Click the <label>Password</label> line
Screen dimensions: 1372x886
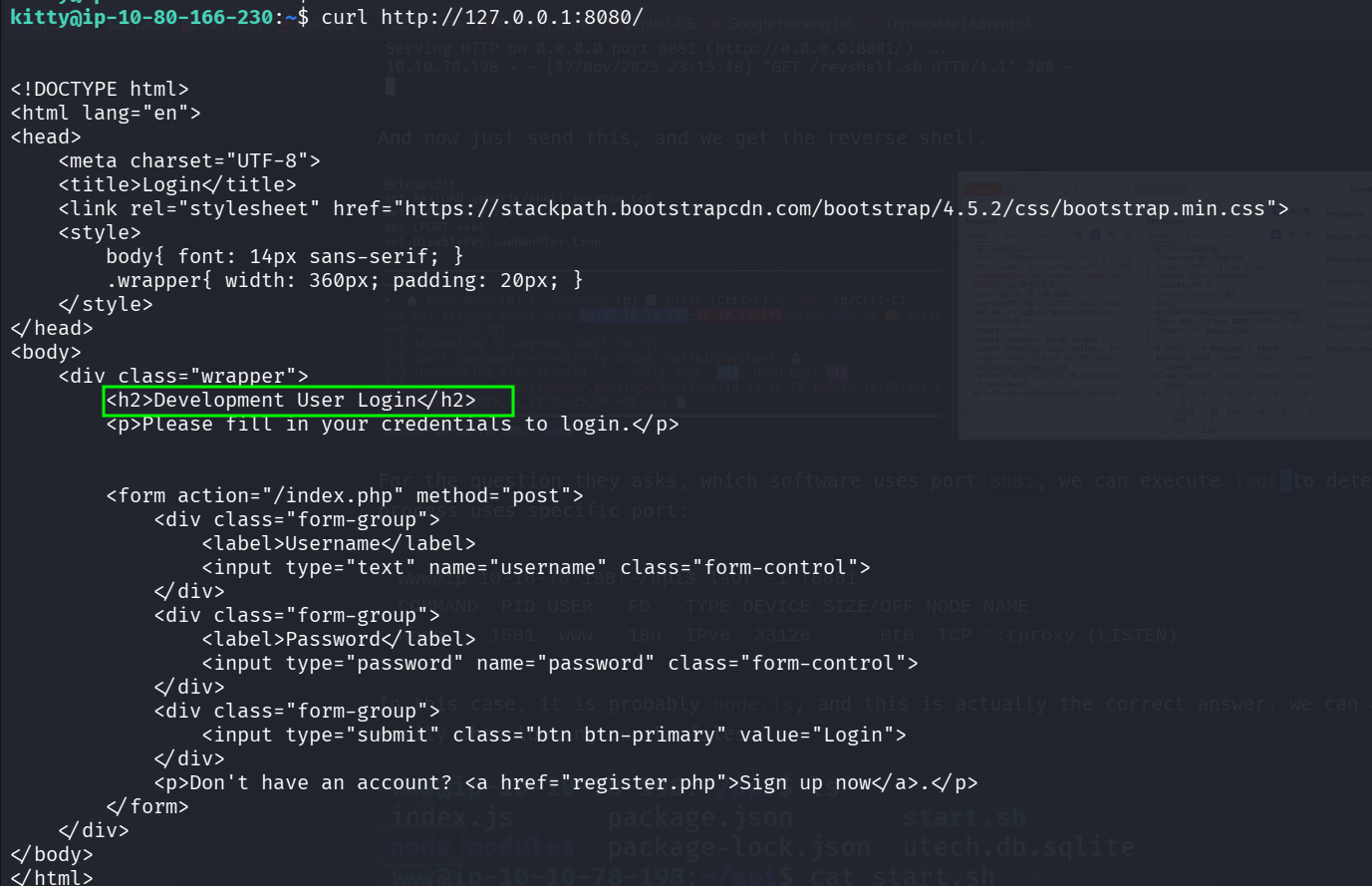(339, 639)
